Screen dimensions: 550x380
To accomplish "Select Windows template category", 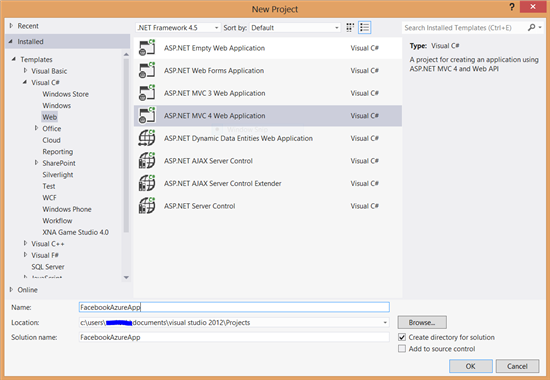I will tap(56, 106).
